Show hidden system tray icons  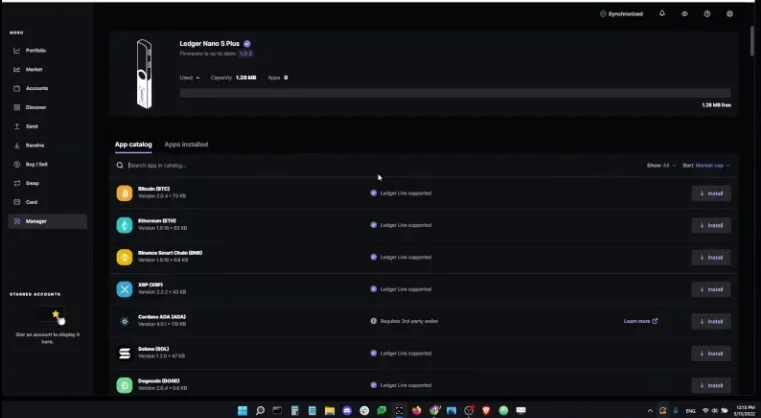pos(650,411)
